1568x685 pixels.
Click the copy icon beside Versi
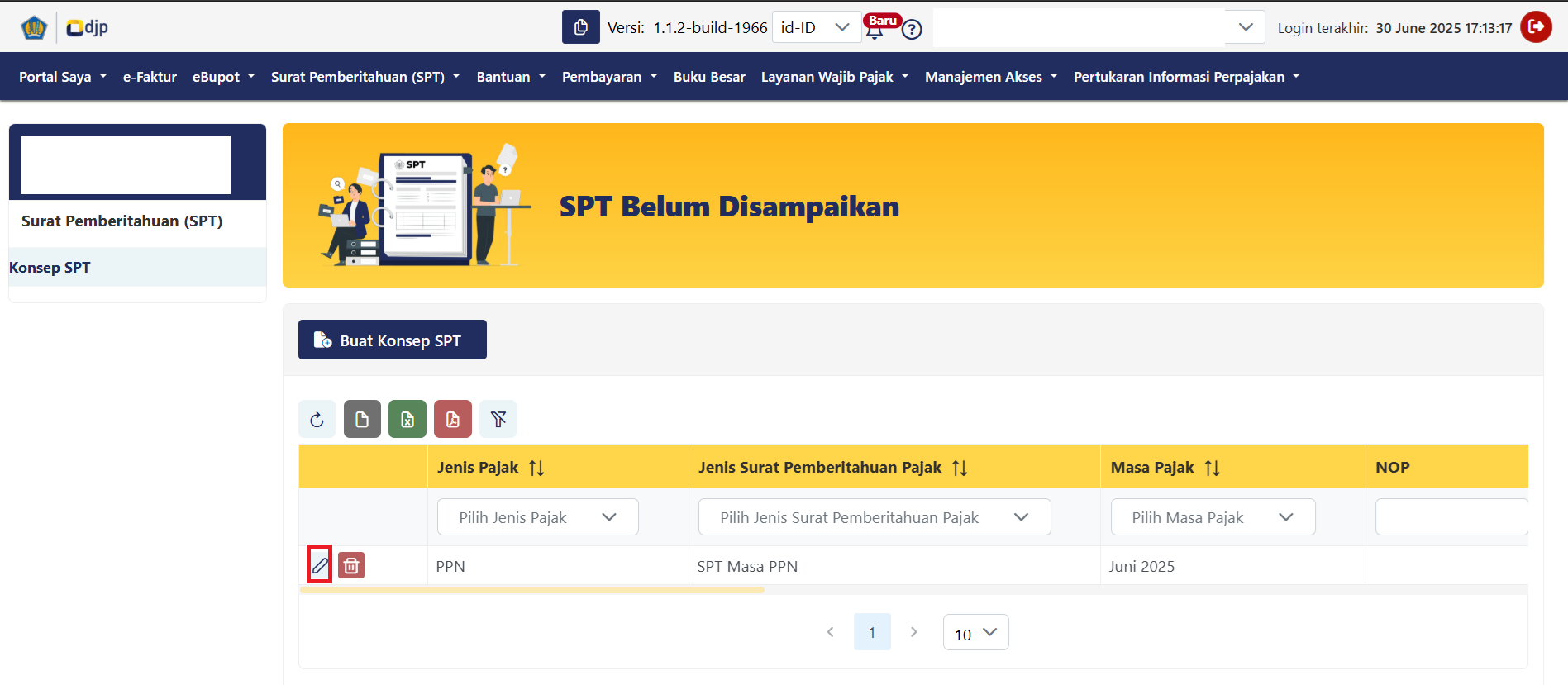point(581,27)
